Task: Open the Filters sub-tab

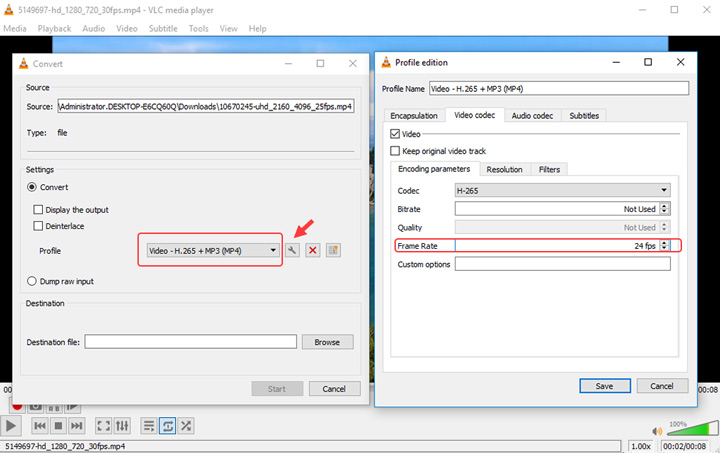Action: pos(550,169)
